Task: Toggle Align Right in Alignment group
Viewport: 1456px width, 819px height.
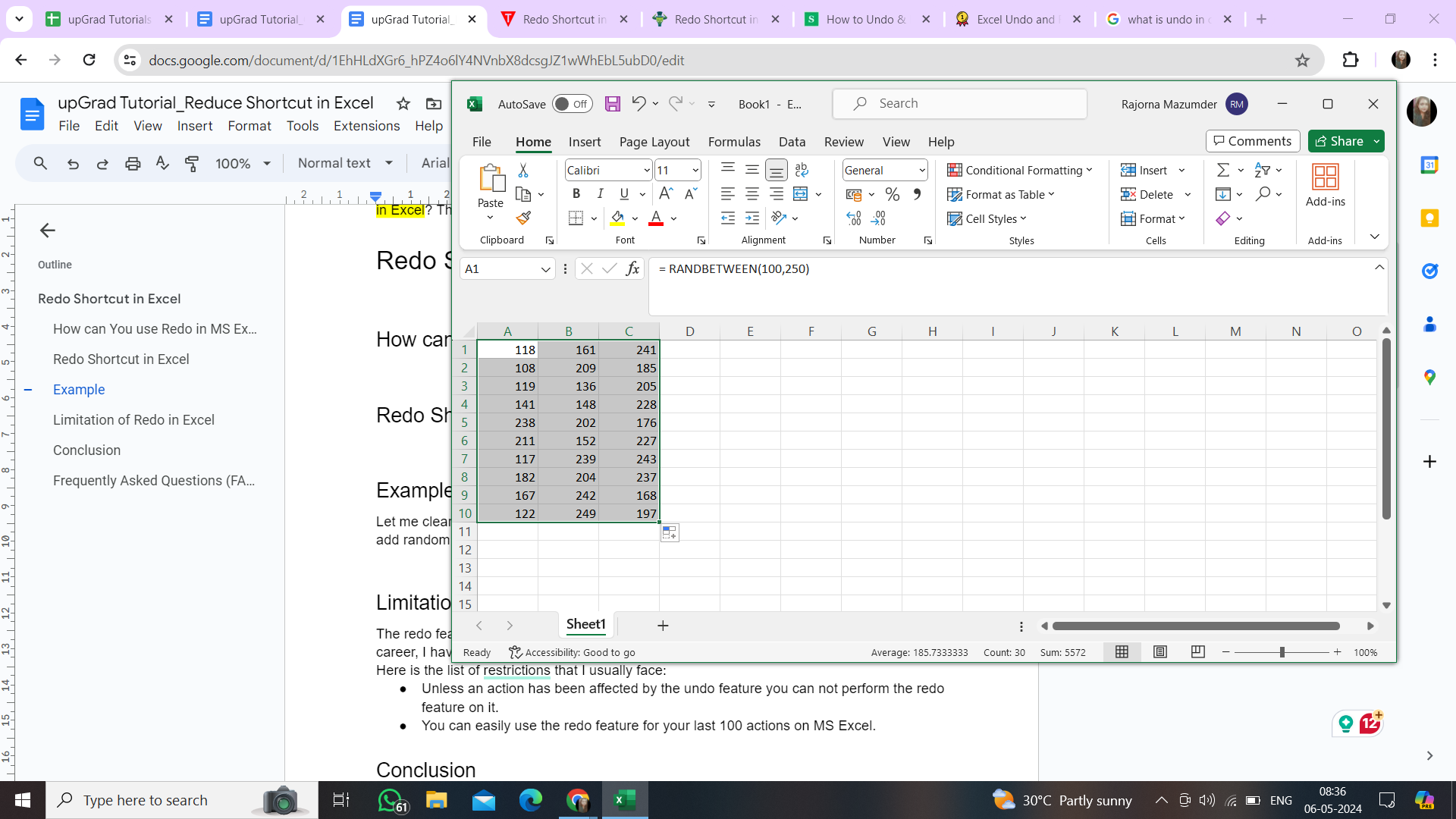Action: [x=777, y=194]
